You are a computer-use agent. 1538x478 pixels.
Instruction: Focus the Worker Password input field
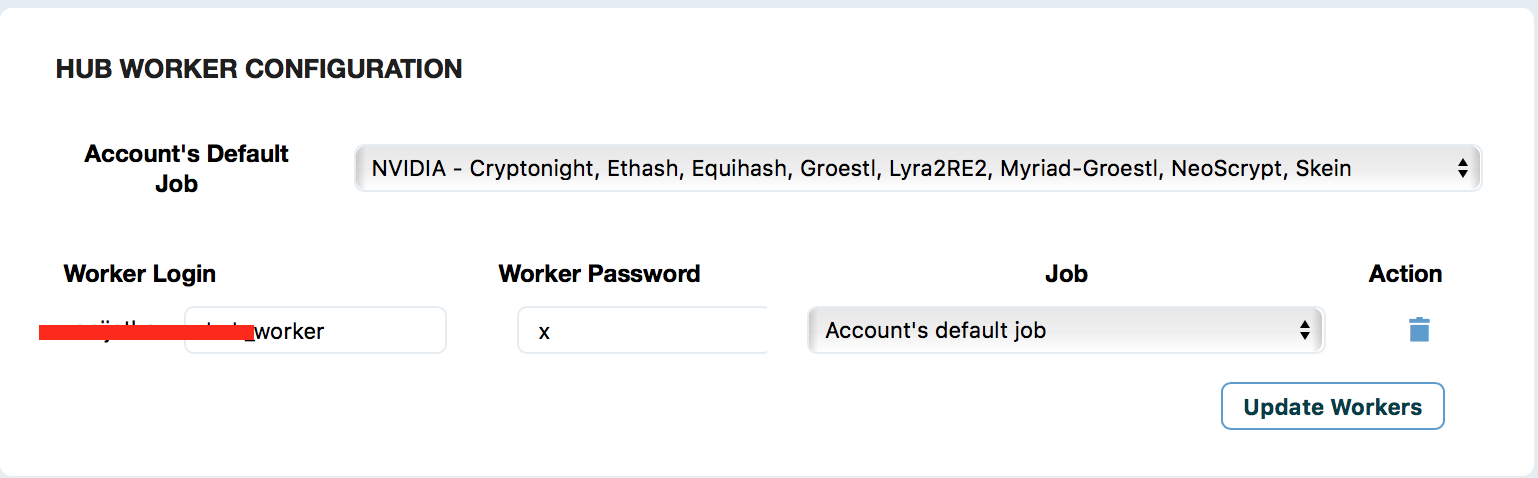(x=642, y=331)
